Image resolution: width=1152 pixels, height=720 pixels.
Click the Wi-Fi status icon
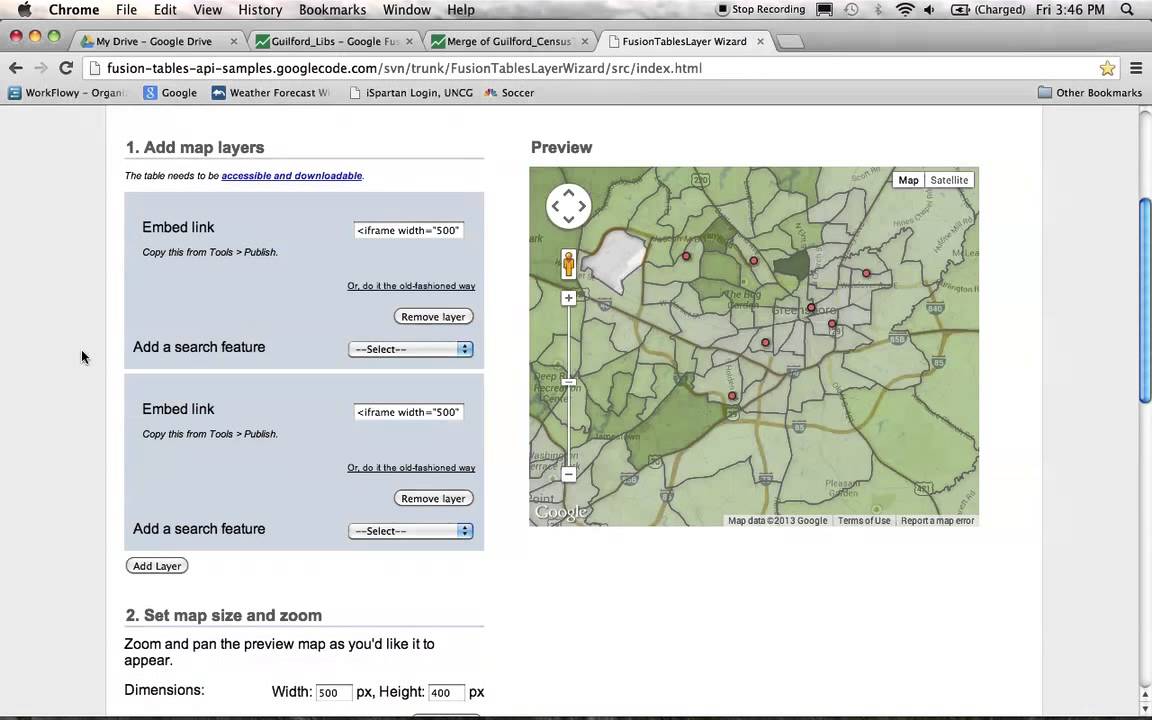[x=905, y=10]
